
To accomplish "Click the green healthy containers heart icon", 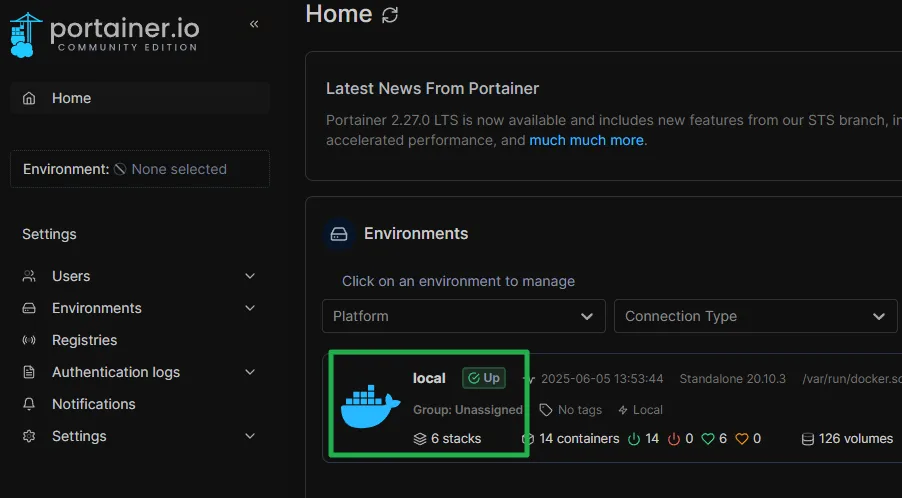I will tap(708, 439).
